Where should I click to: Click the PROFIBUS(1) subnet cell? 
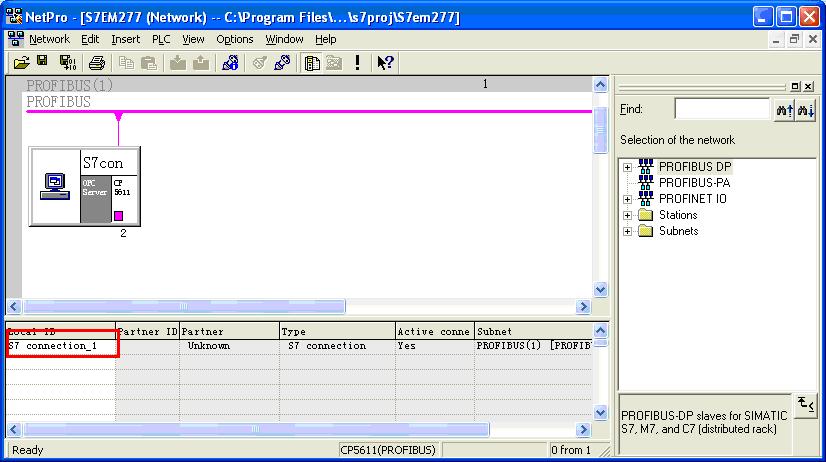[x=534, y=346]
